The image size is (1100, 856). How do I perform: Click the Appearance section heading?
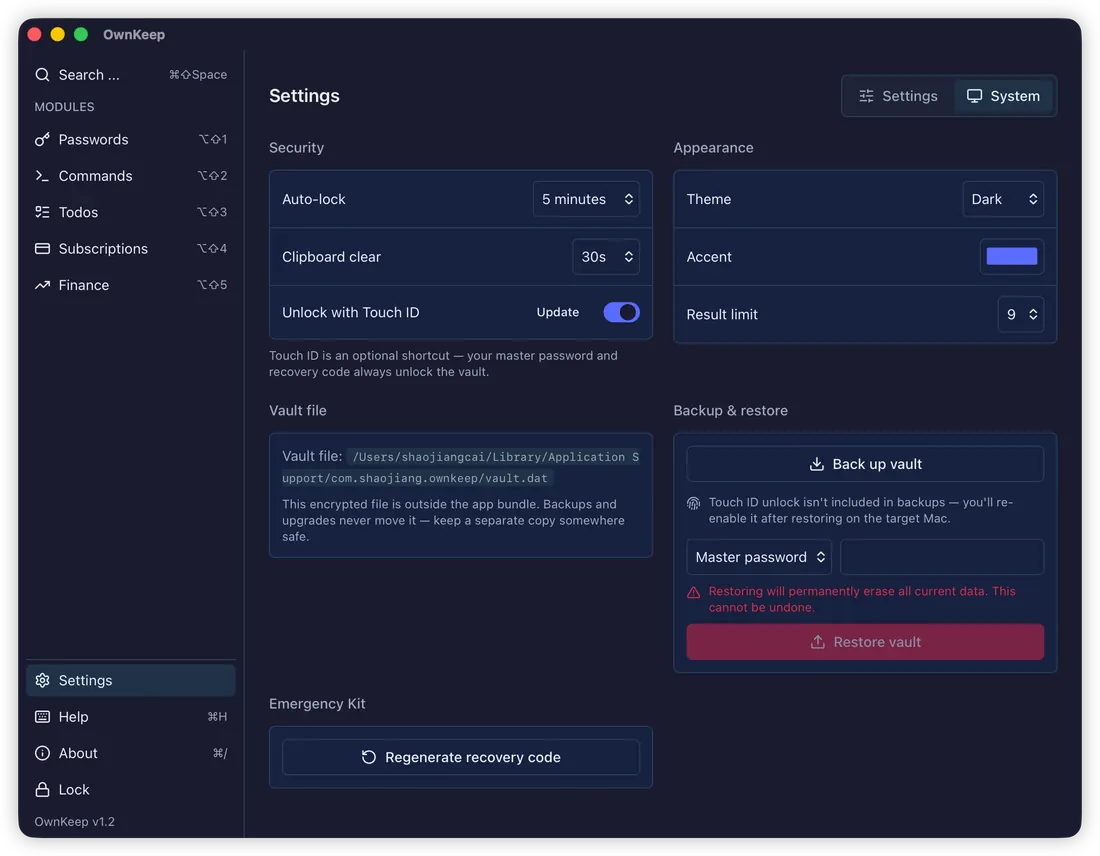click(x=713, y=148)
